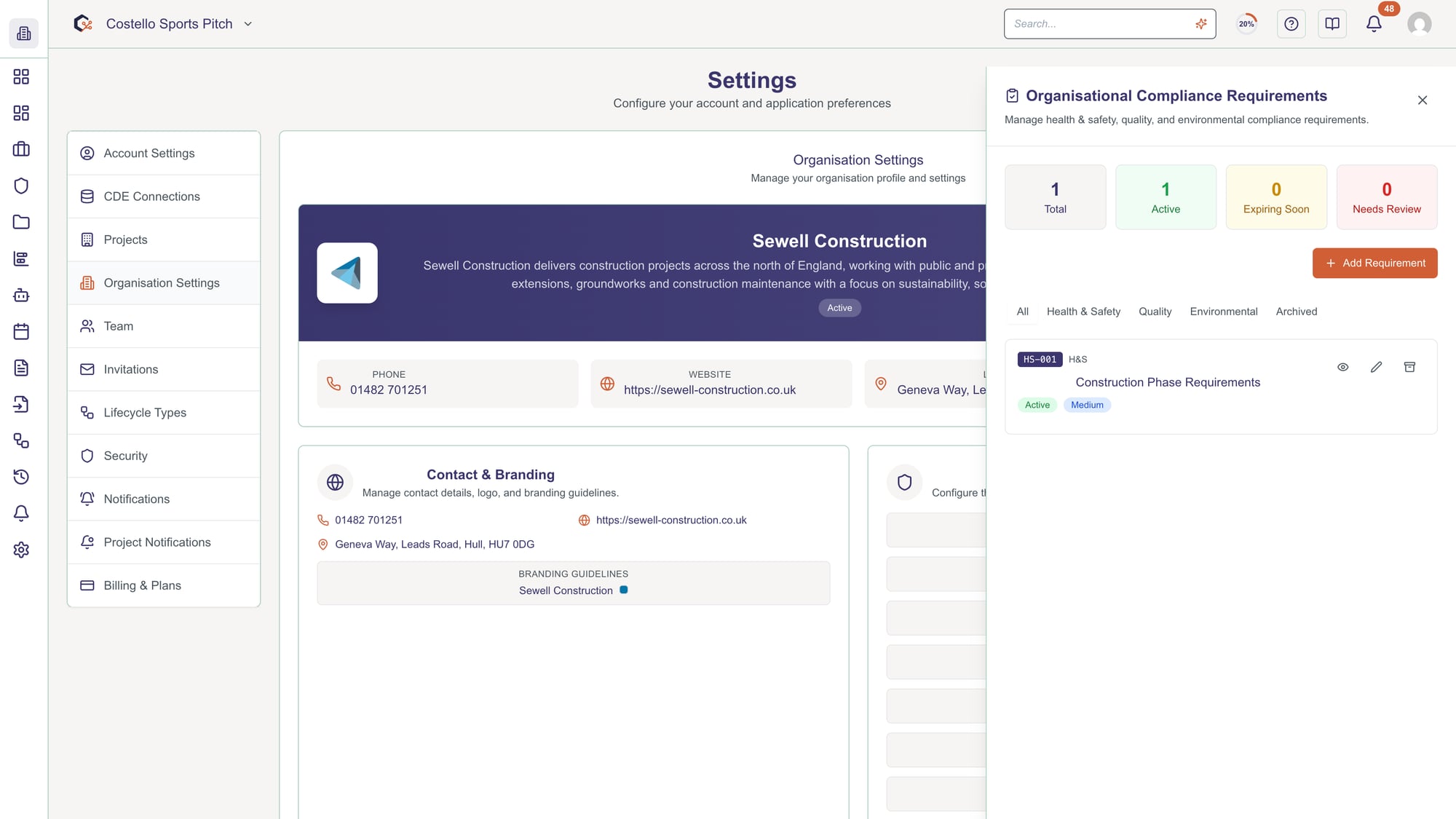Click the 20% usage progress indicator

click(x=1246, y=23)
